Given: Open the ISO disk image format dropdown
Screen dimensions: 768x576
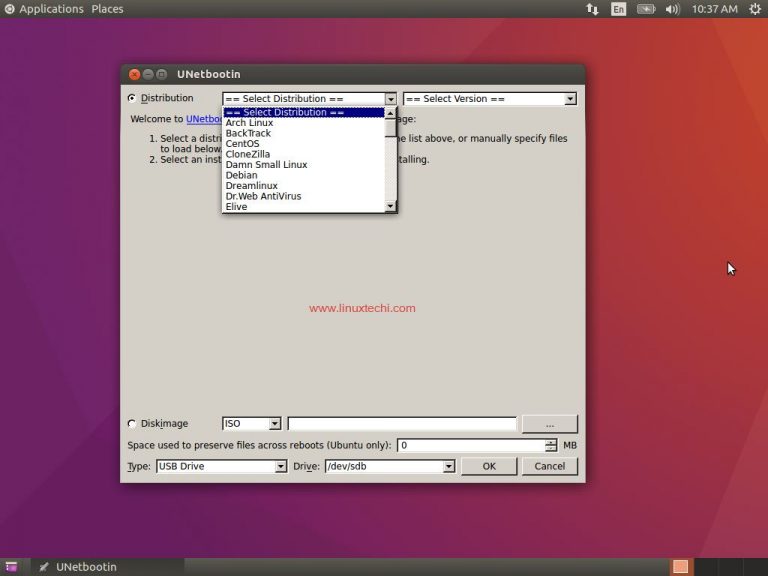Looking at the screenshot, I should point(275,424).
